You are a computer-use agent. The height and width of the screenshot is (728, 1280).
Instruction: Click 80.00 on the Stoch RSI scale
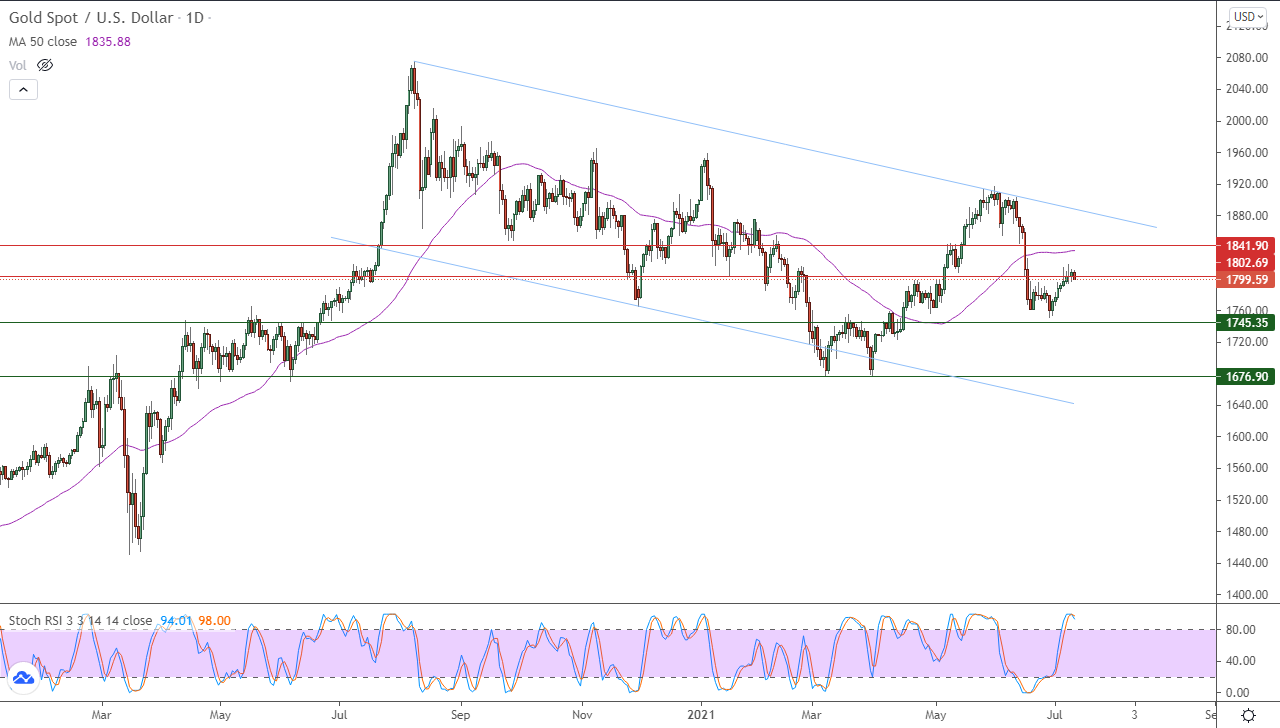(1241, 629)
